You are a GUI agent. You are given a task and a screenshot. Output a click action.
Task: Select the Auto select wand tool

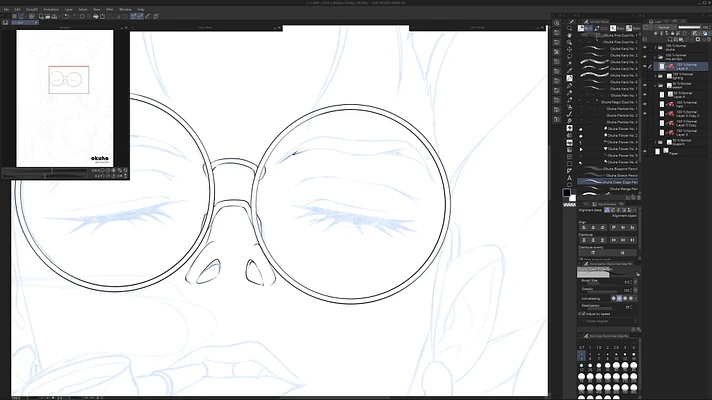click(569, 63)
